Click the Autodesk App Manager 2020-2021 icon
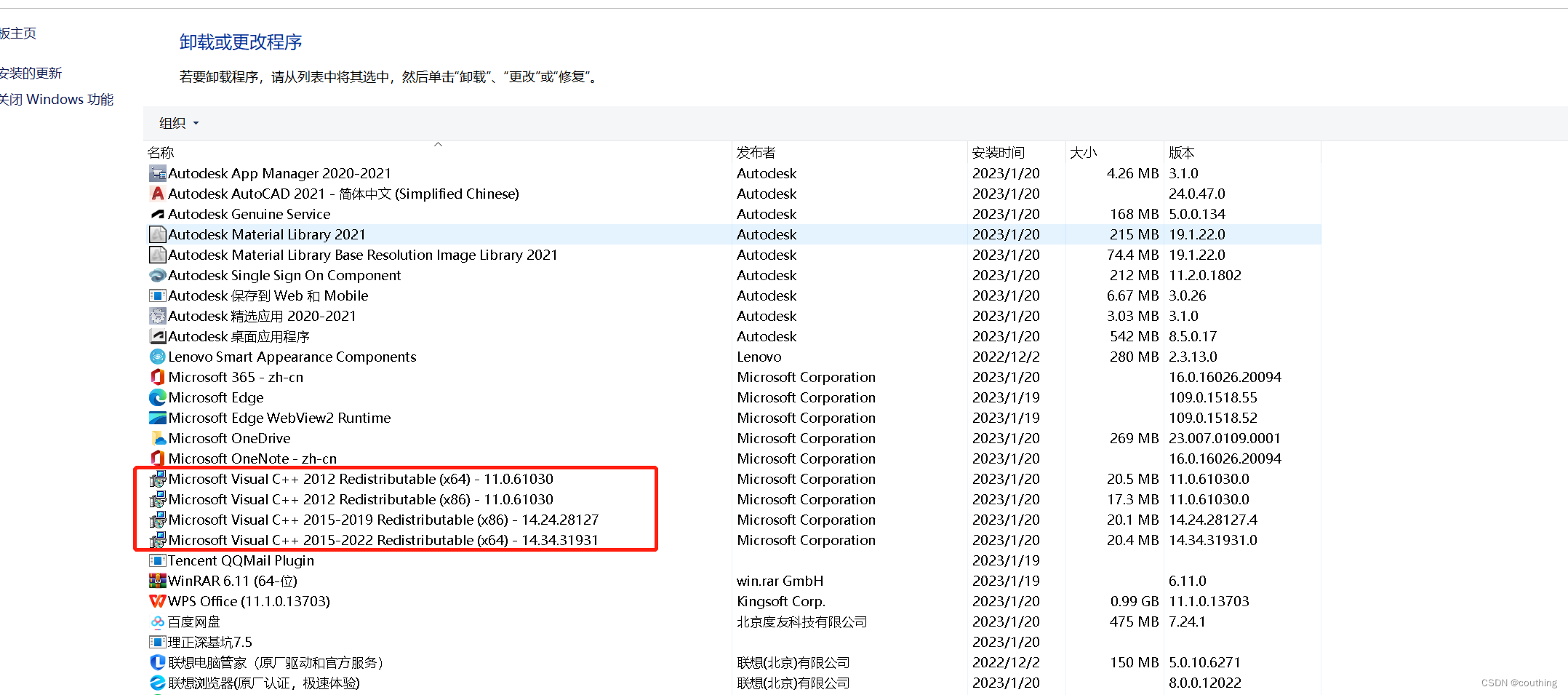The image size is (1568, 695). pos(157,173)
